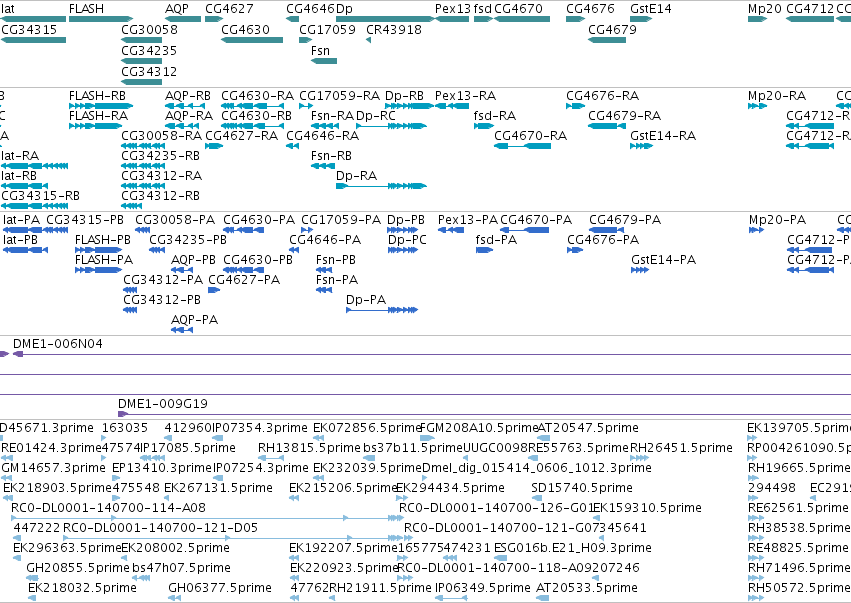This screenshot has width=851, height=603.
Task: Open the CG4630 gene feature
Action: pos(252,40)
